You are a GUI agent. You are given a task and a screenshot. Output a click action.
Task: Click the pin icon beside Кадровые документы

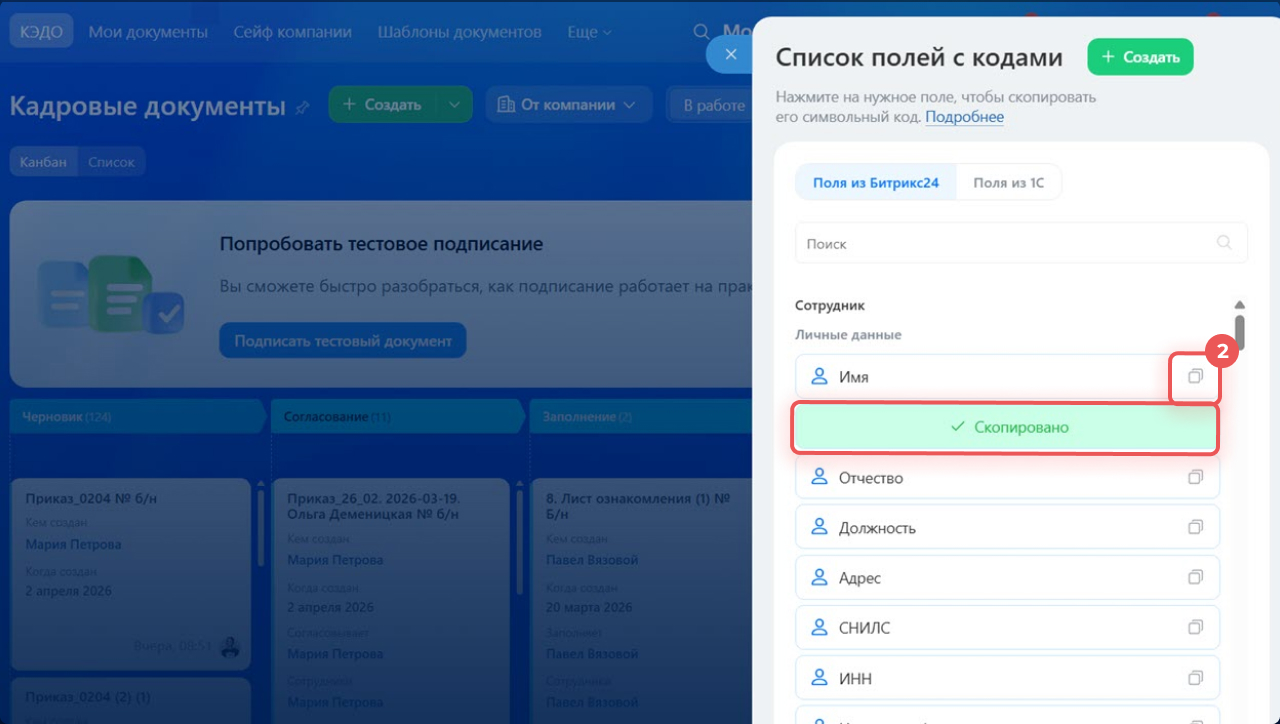coord(303,107)
